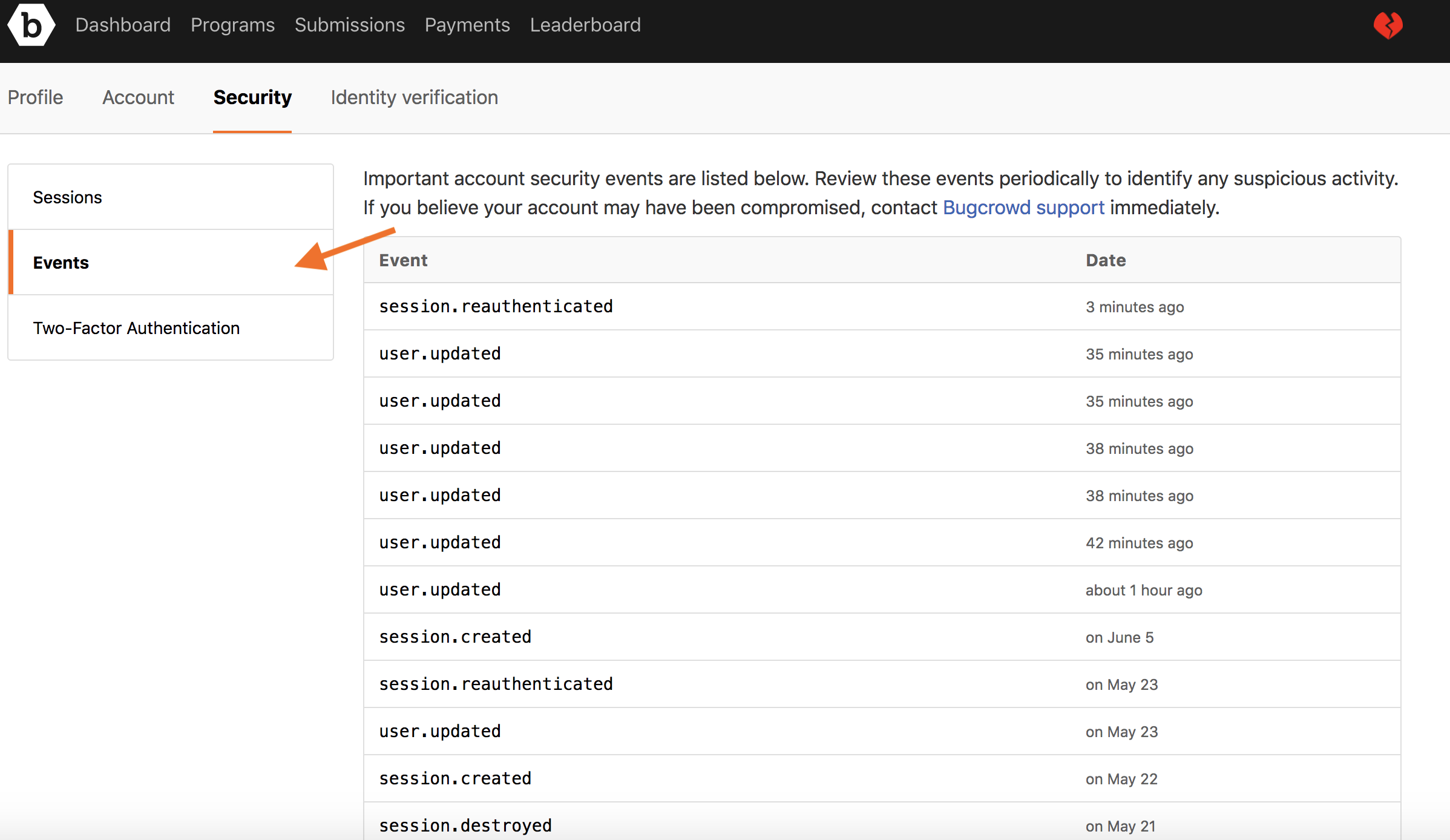Viewport: 1450px width, 840px height.
Task: Click the Date column header
Action: coord(1105,260)
